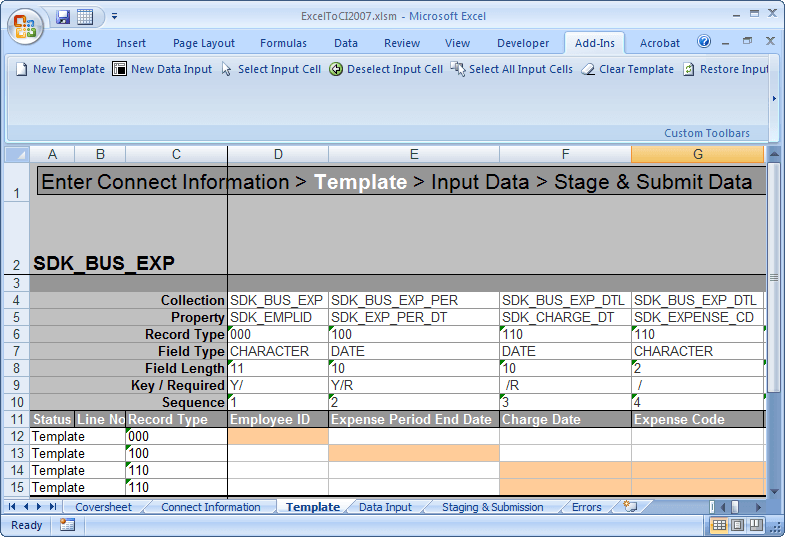Open the Acrobat ribbon tab
The width and height of the screenshot is (785, 537).
tap(659, 43)
